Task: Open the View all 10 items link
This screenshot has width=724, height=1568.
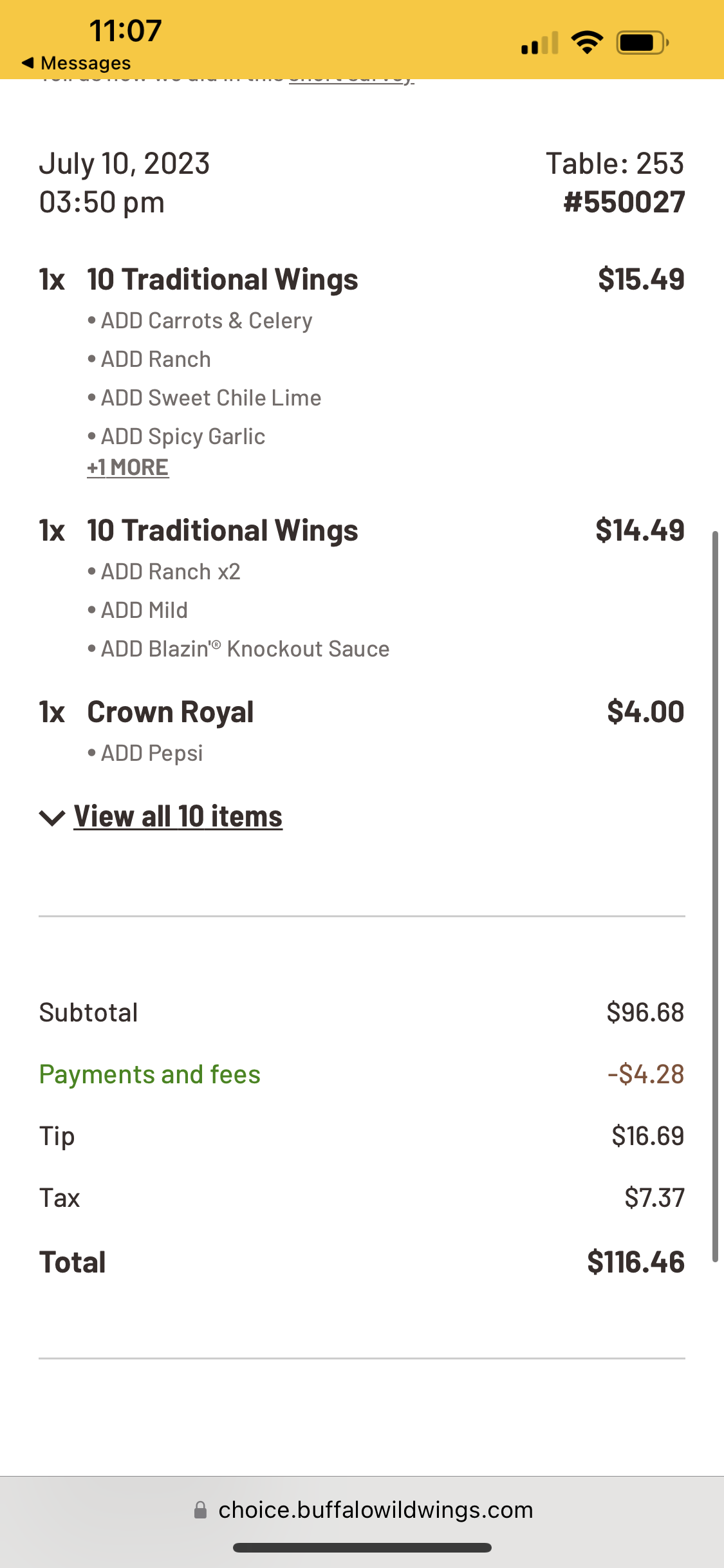Action: [178, 817]
